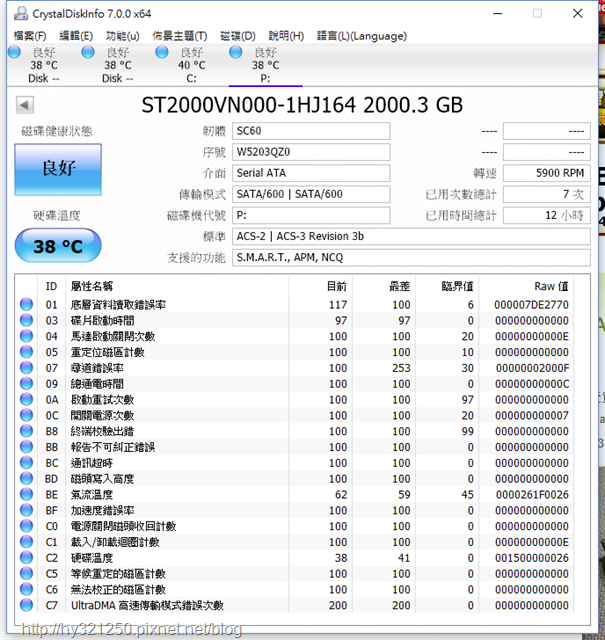This screenshot has width=605, height=640.
Task: Click status icon for attribute 0A
Action: pyautogui.click(x=27, y=400)
